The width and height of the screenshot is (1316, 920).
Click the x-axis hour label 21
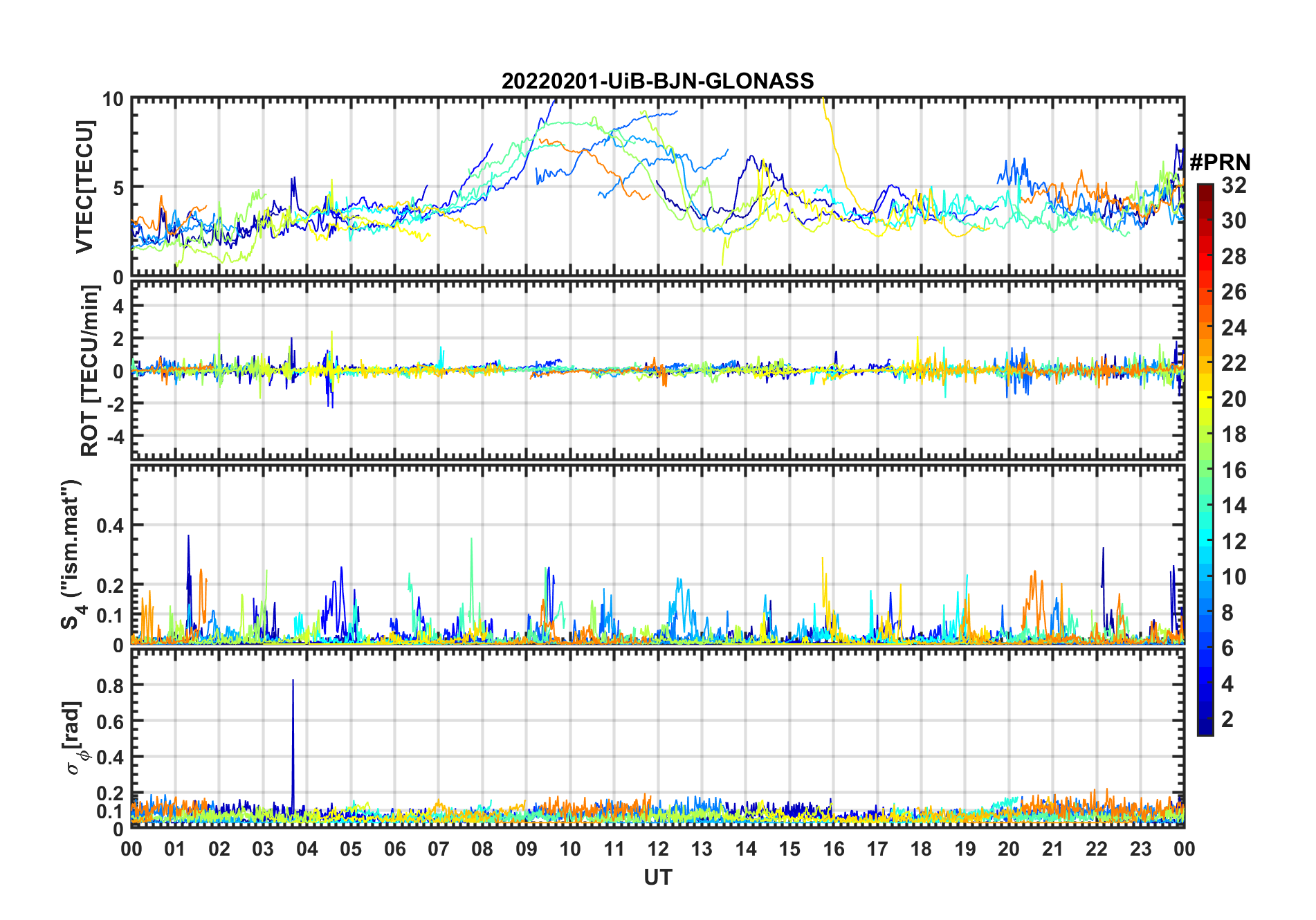pyautogui.click(x=1053, y=849)
